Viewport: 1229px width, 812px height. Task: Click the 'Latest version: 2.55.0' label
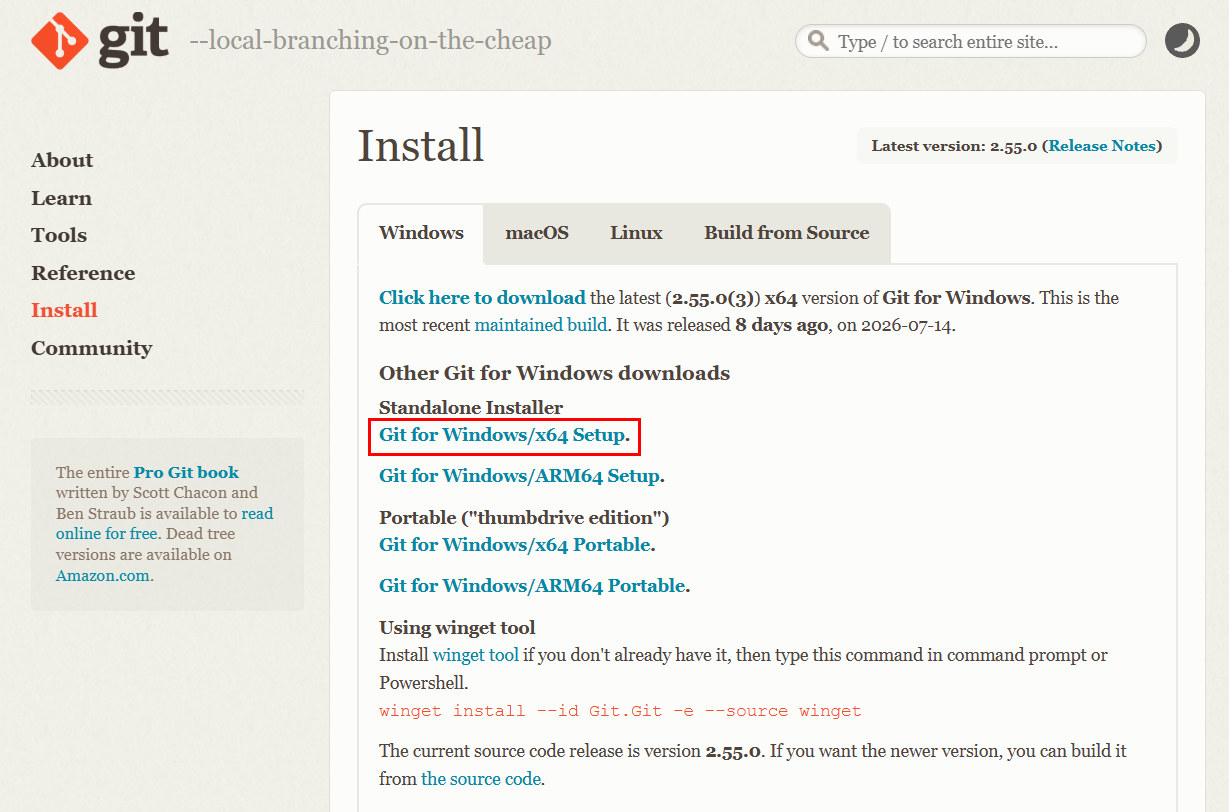[954, 146]
